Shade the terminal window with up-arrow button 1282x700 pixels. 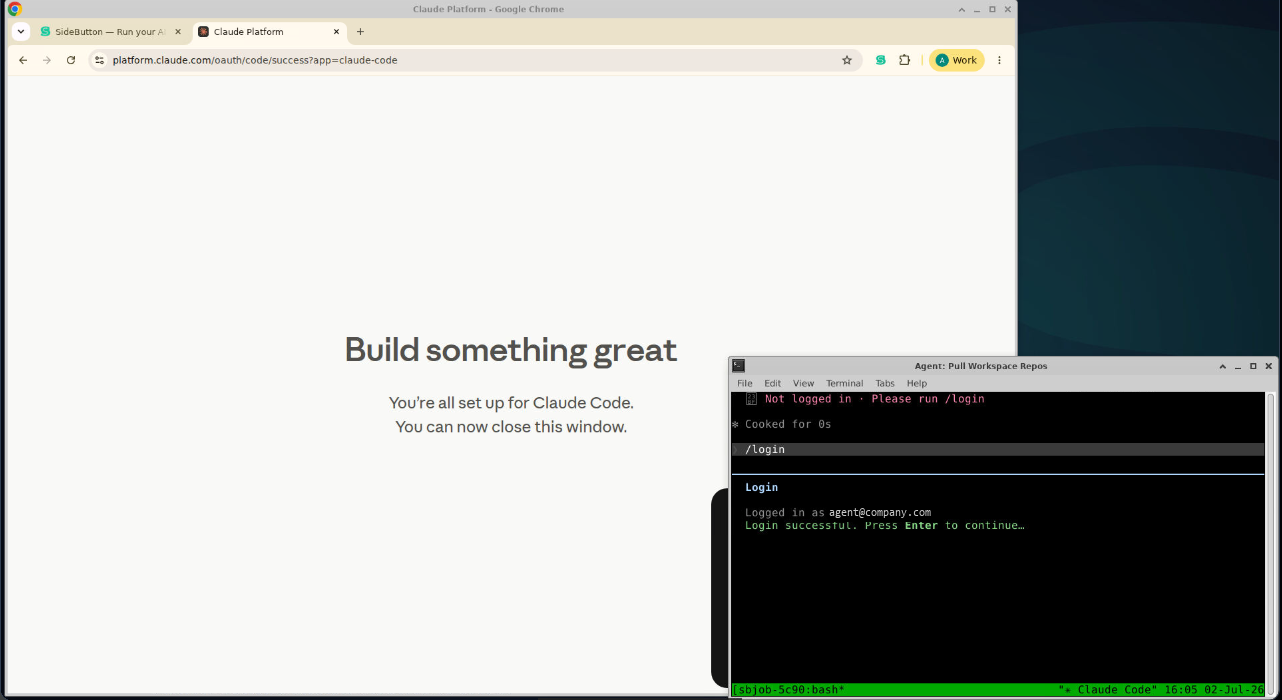coord(1223,366)
